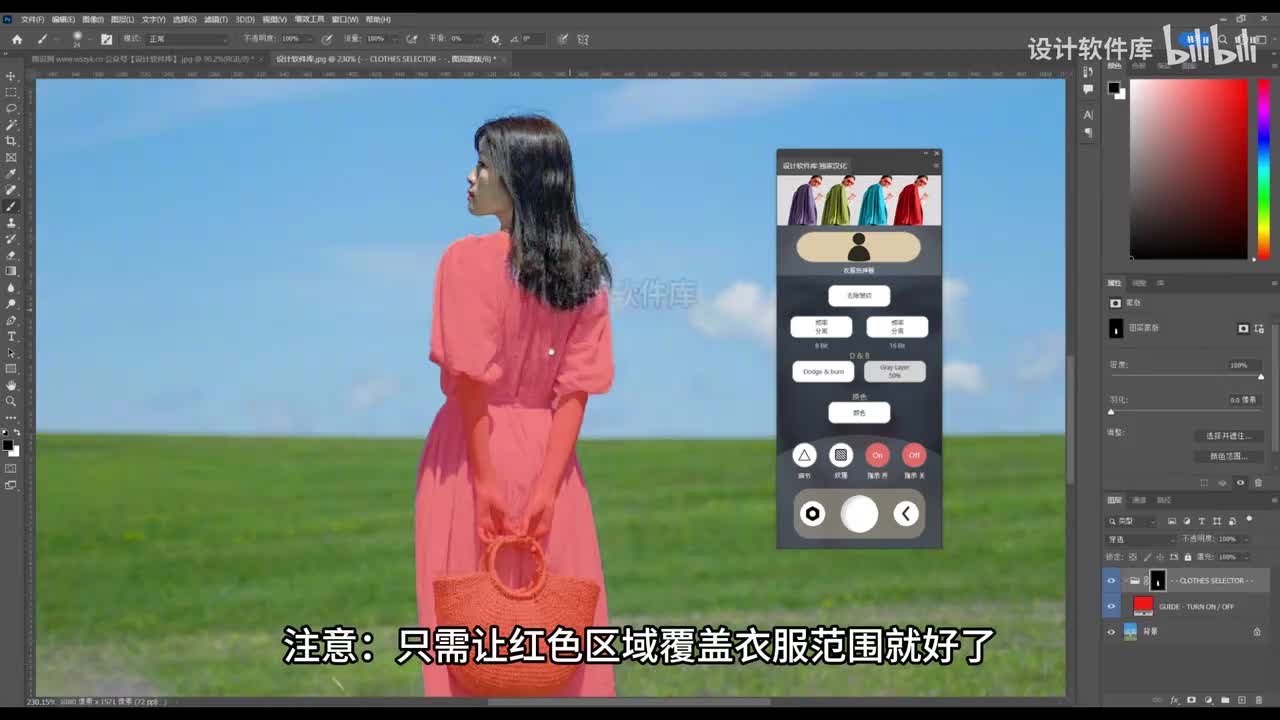The height and width of the screenshot is (720, 1280).
Task: Click the back chevron in plugin panel
Action: 905,514
